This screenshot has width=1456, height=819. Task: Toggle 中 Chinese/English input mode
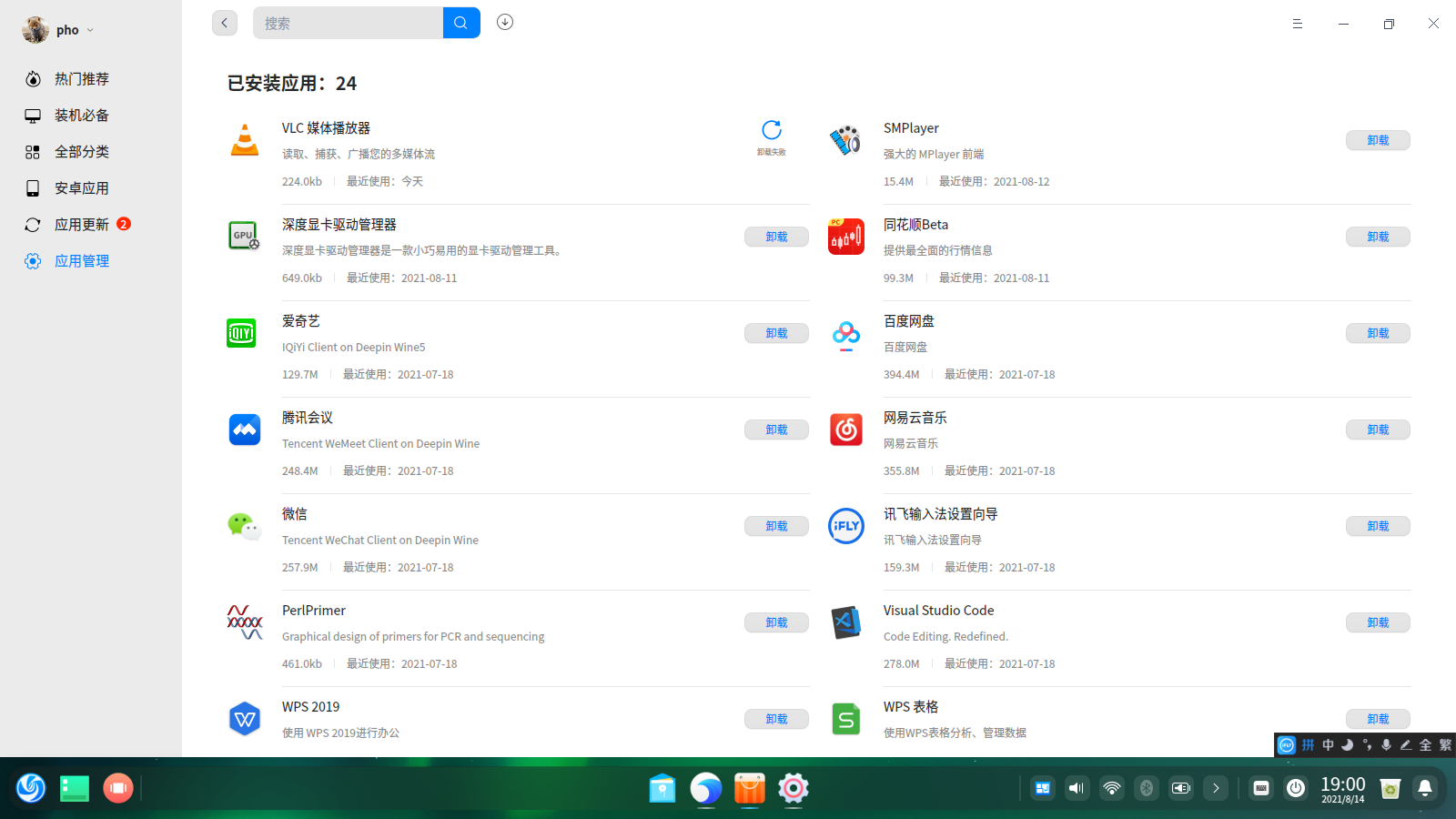[x=1329, y=745]
